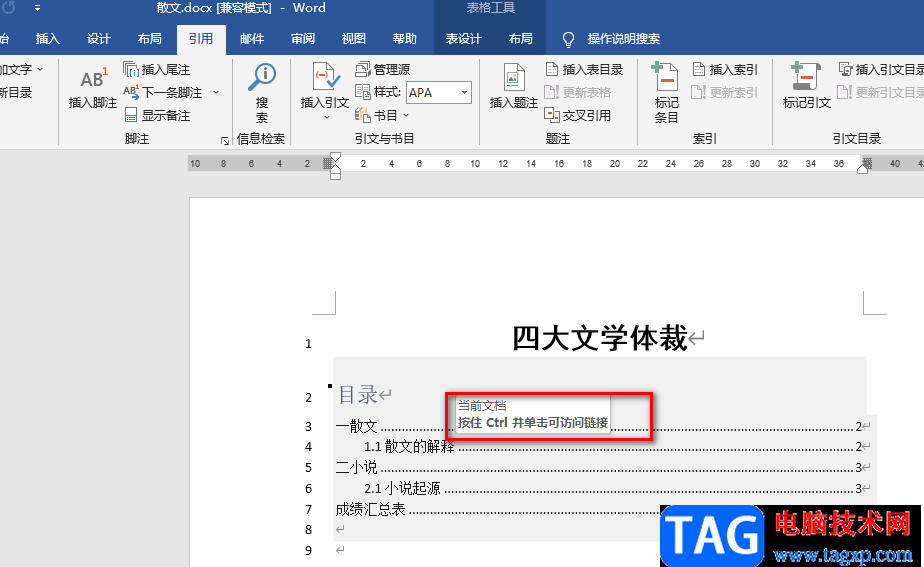Click TOC entry 2.1 小说起源
Image resolution: width=924 pixels, height=567 pixels.
402,489
